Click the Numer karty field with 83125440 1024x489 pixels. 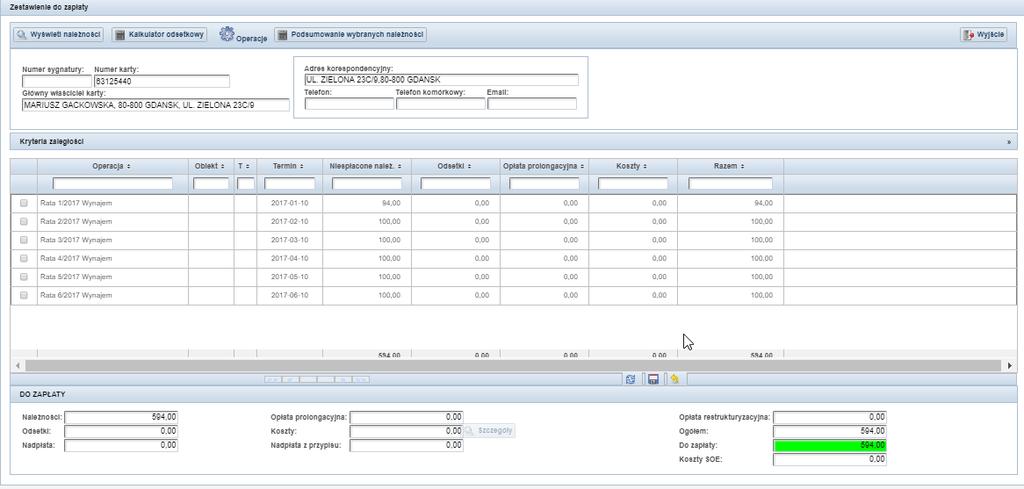(162, 81)
